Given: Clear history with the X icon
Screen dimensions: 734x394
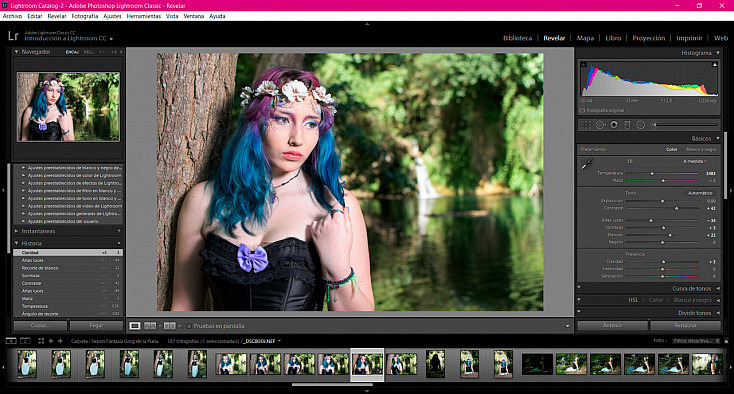Looking at the screenshot, I should point(119,243).
